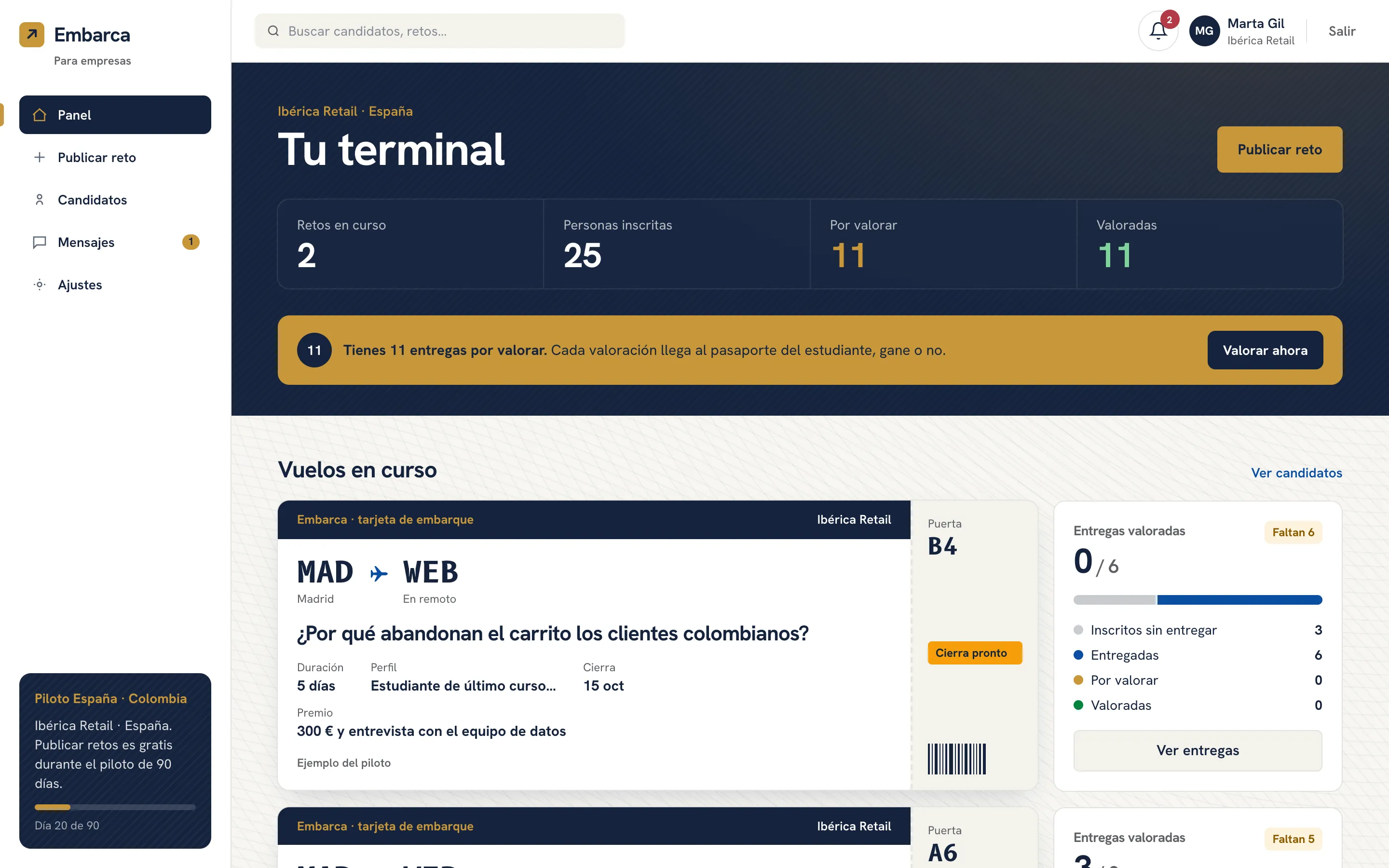Image resolution: width=1389 pixels, height=868 pixels.
Task: Click the MG user avatar
Action: click(x=1204, y=31)
